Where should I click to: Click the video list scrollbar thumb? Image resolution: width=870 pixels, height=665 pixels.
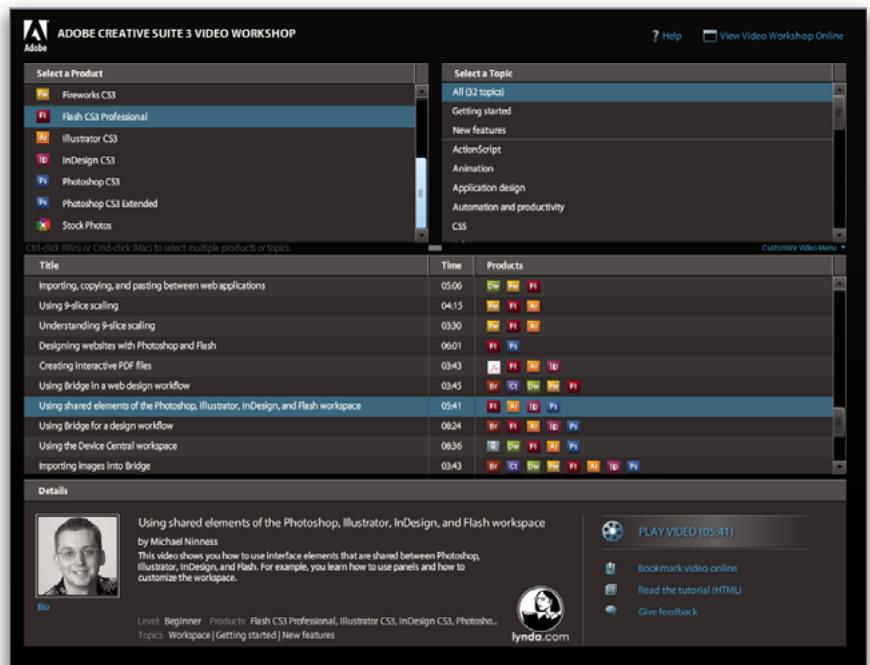point(839,423)
